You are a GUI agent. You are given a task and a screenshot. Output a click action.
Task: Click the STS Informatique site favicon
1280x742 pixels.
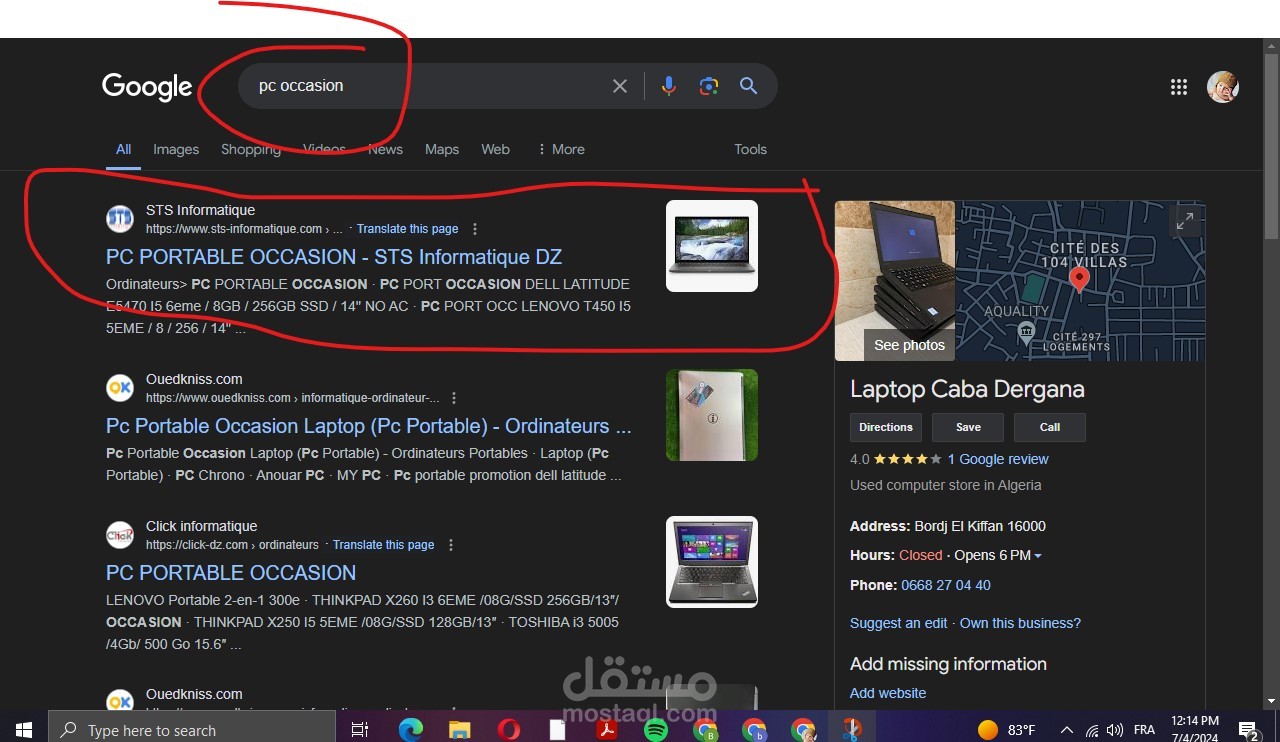[x=120, y=219]
